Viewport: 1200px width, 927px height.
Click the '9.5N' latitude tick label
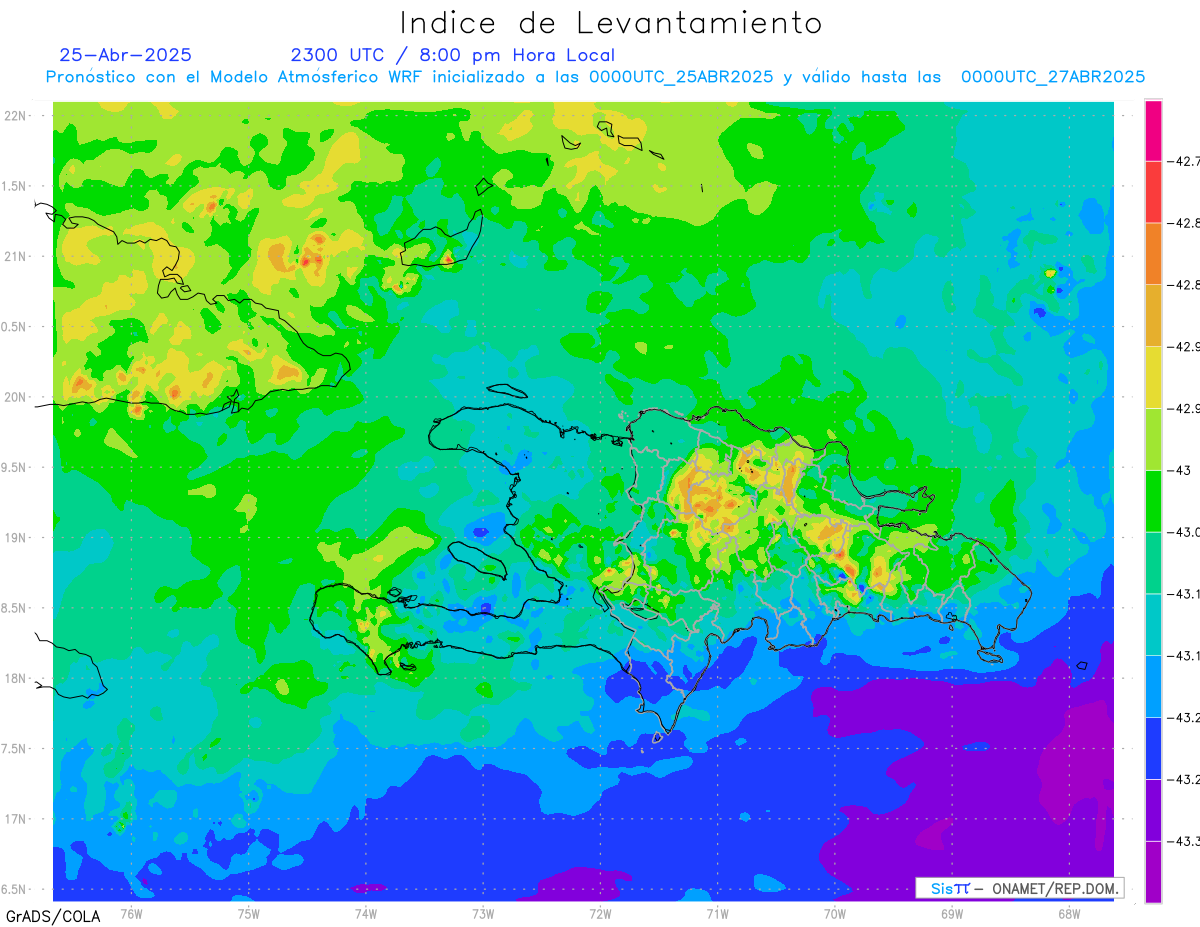coord(15,467)
